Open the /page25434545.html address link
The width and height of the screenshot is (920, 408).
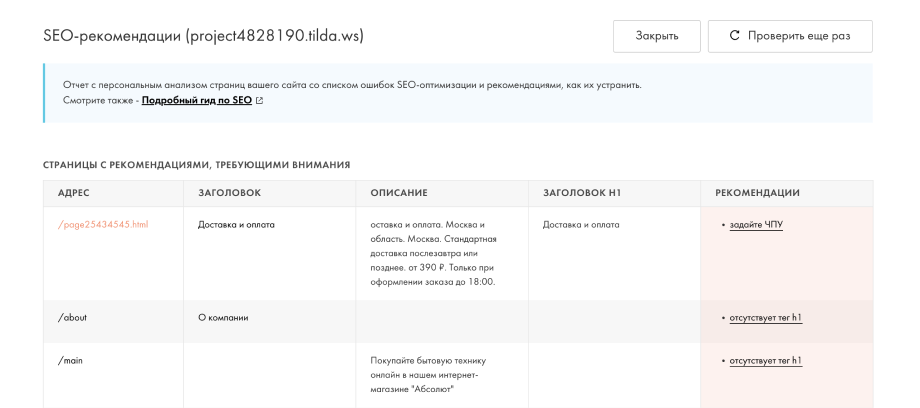(103, 225)
